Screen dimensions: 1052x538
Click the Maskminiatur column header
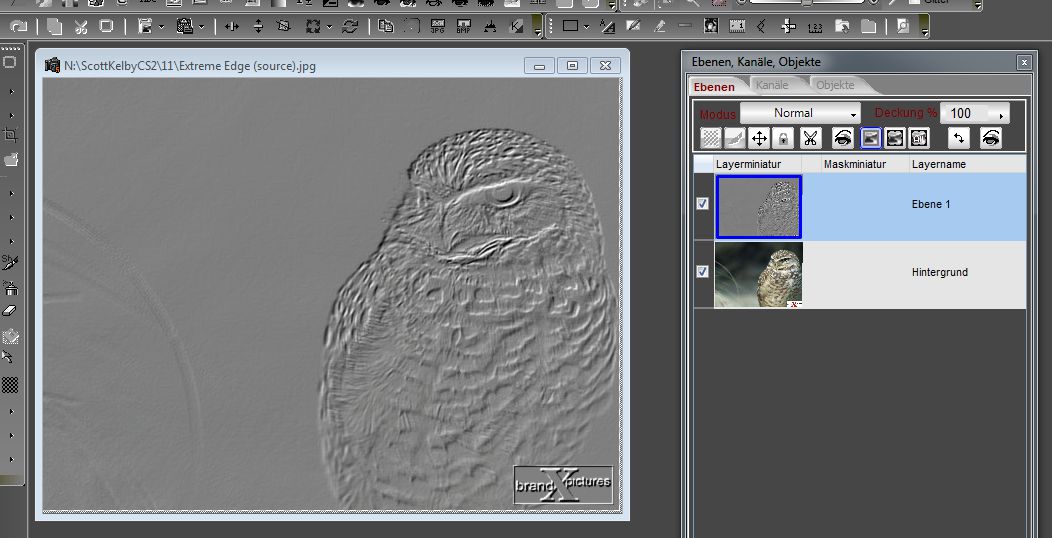pyautogui.click(x=855, y=164)
